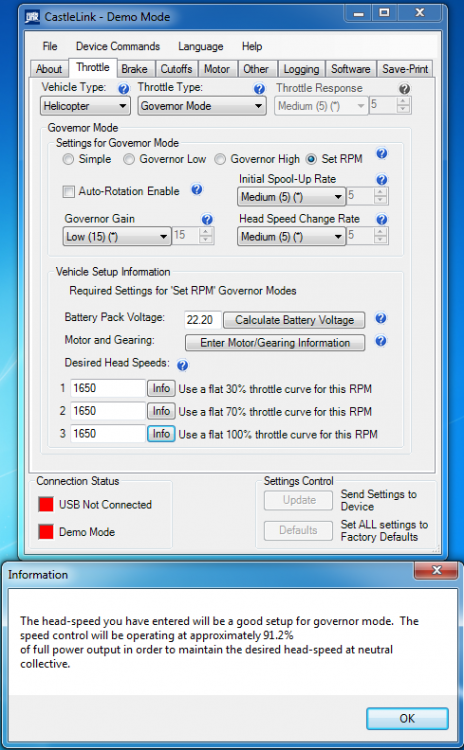The height and width of the screenshot is (750, 464).
Task: Open help for Head Speed Change Rate
Action: tap(382, 220)
